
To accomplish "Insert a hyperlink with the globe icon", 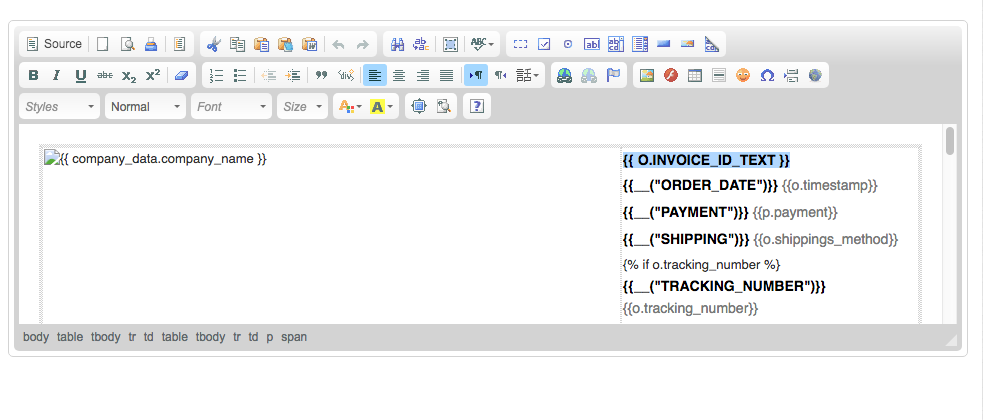I will pos(564,75).
